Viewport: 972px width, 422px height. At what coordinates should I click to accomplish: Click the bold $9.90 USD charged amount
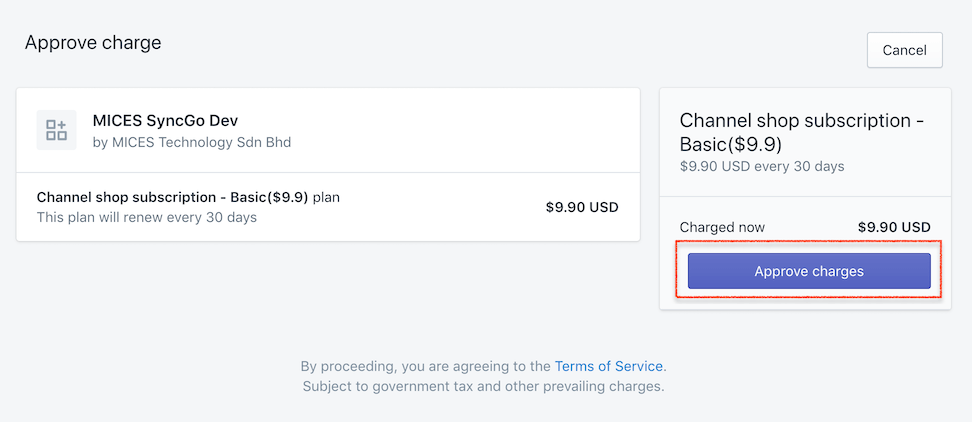[894, 227]
